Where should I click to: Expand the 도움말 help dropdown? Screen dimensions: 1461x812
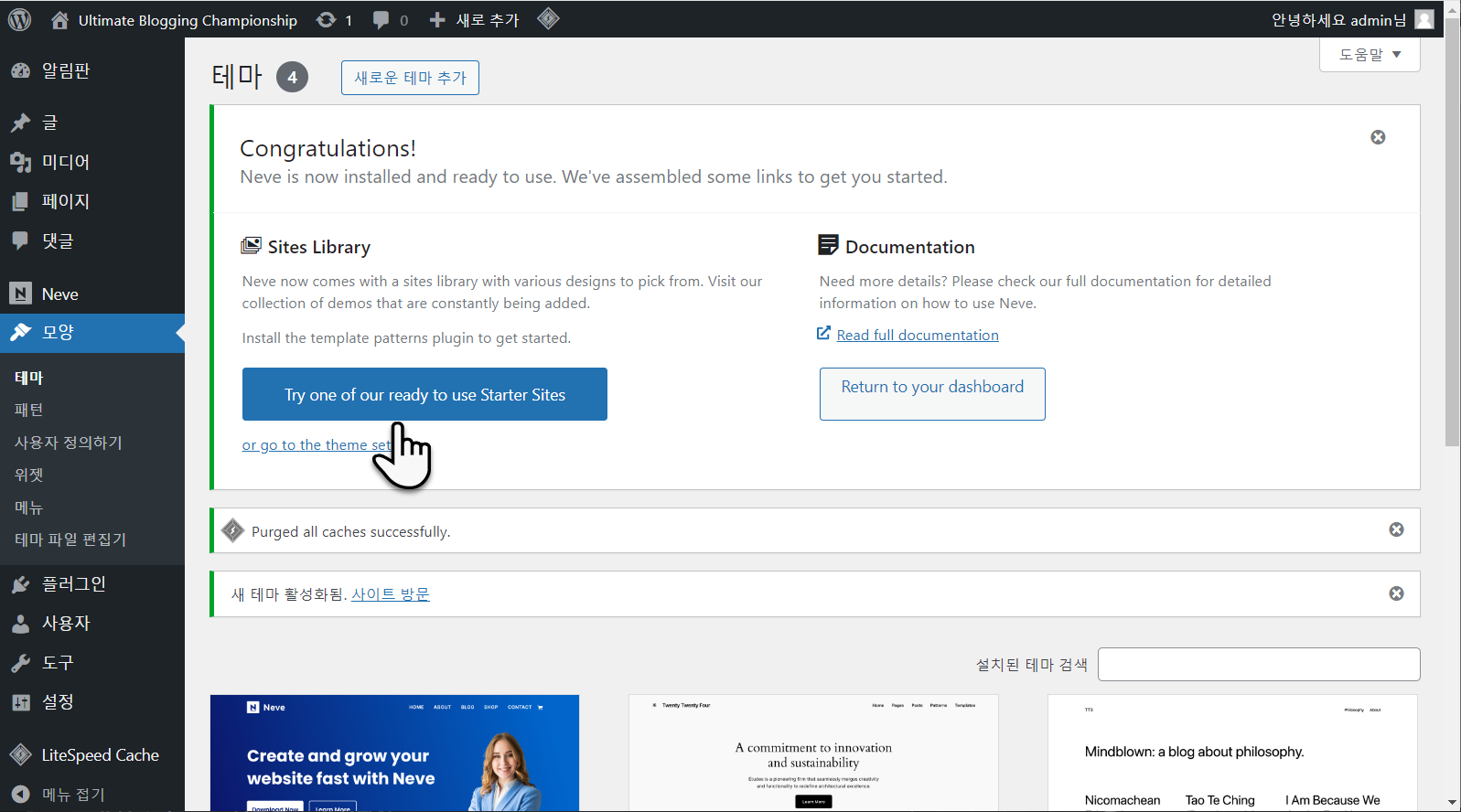pos(1370,54)
